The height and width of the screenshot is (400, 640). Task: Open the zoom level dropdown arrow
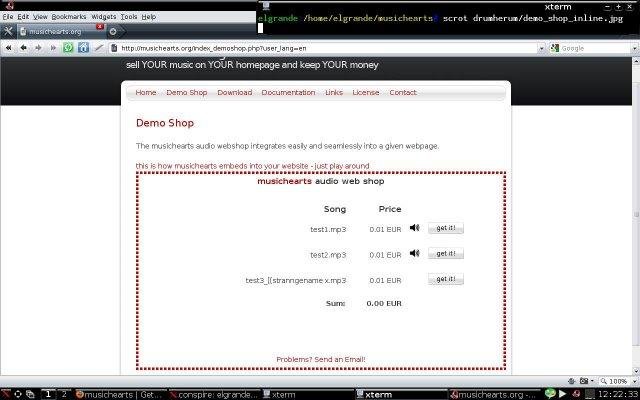click(635, 381)
